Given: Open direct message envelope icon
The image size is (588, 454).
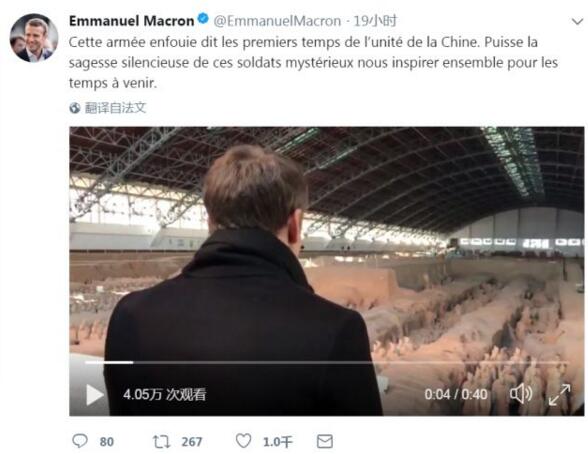Looking at the screenshot, I should [325, 441].
